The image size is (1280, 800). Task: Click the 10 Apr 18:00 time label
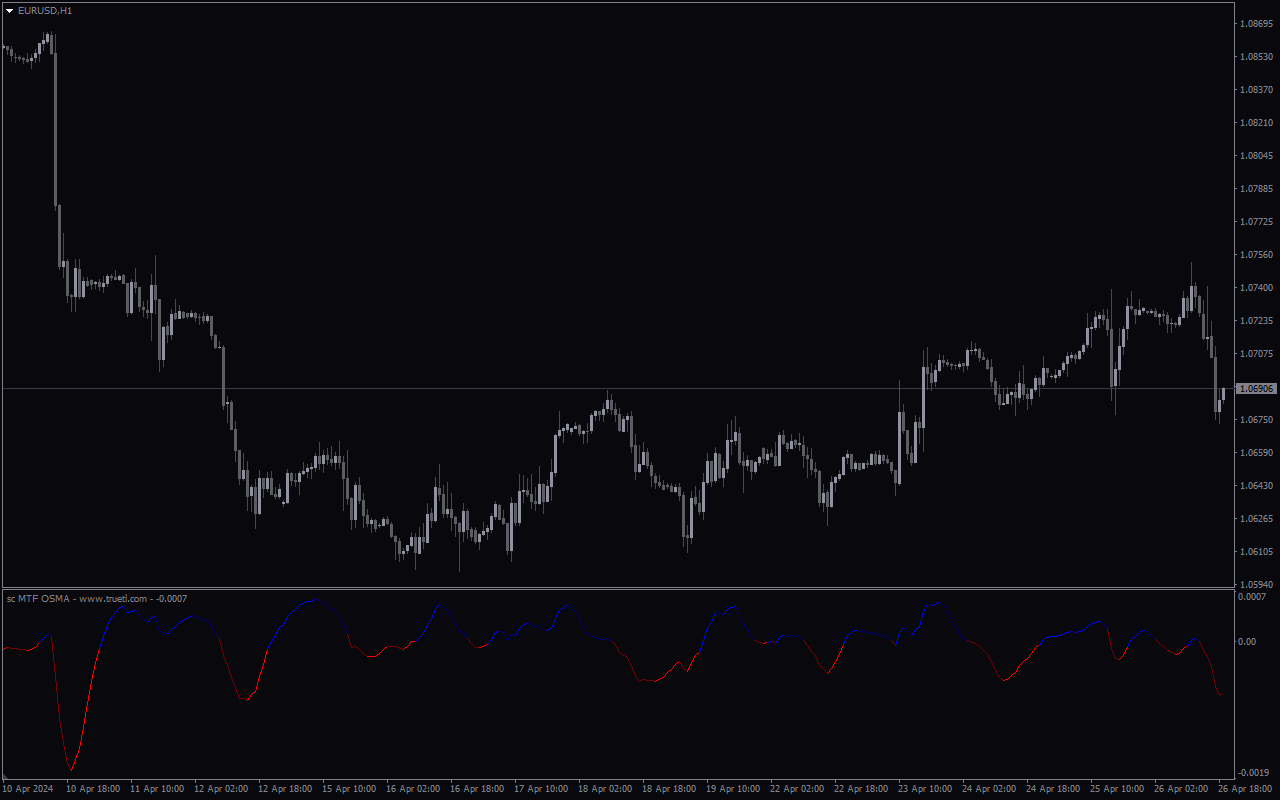pos(93,789)
